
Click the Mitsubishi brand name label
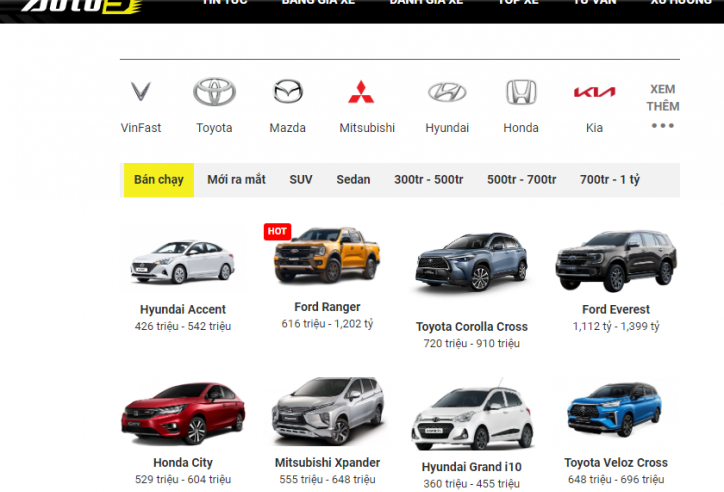point(367,128)
